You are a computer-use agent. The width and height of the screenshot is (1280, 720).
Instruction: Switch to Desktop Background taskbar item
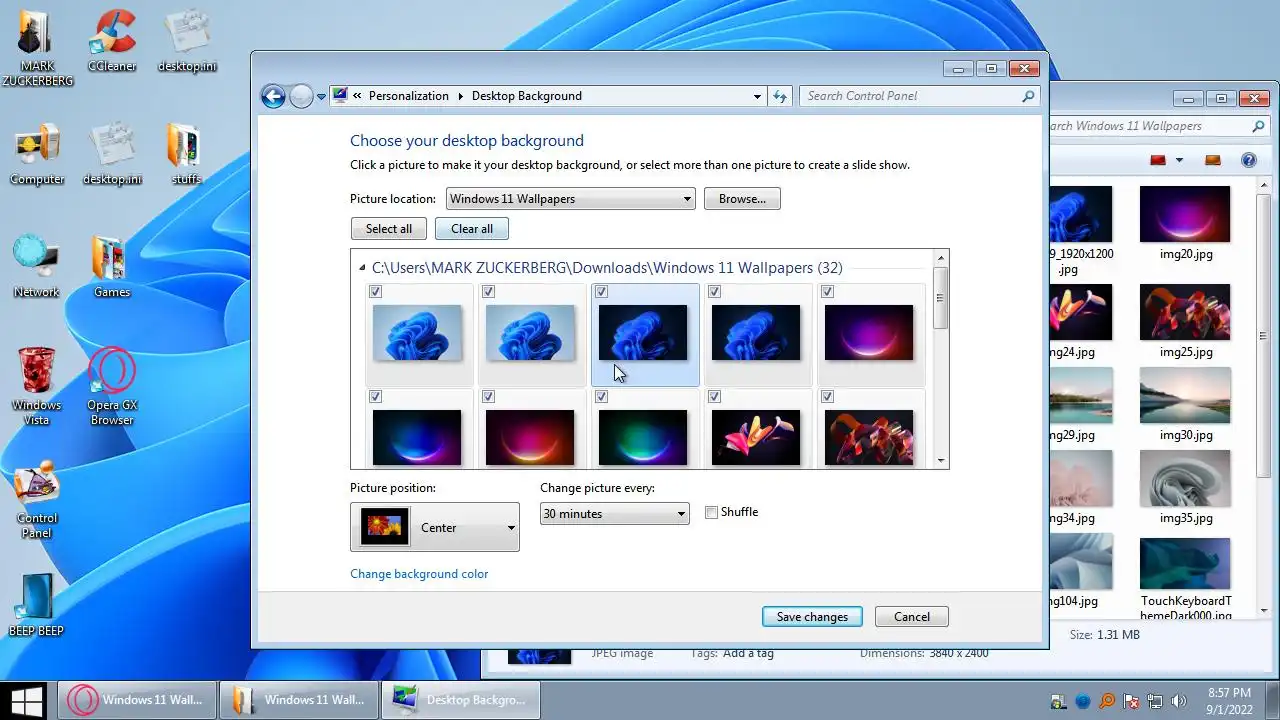tap(459, 700)
